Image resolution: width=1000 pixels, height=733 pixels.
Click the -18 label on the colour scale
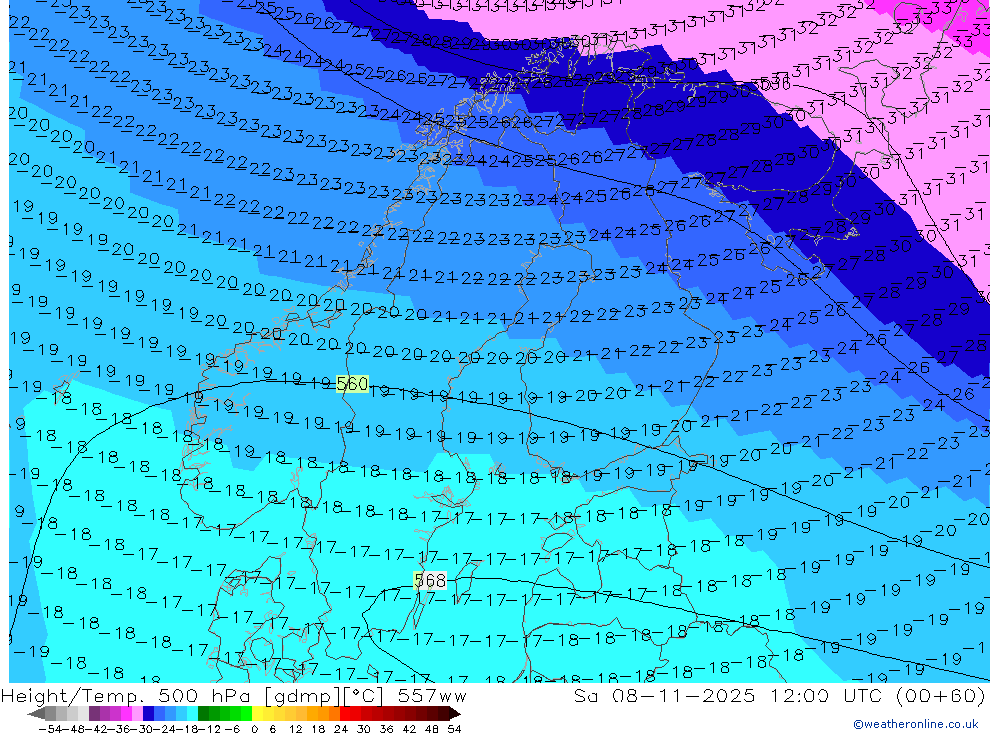tap(187, 729)
